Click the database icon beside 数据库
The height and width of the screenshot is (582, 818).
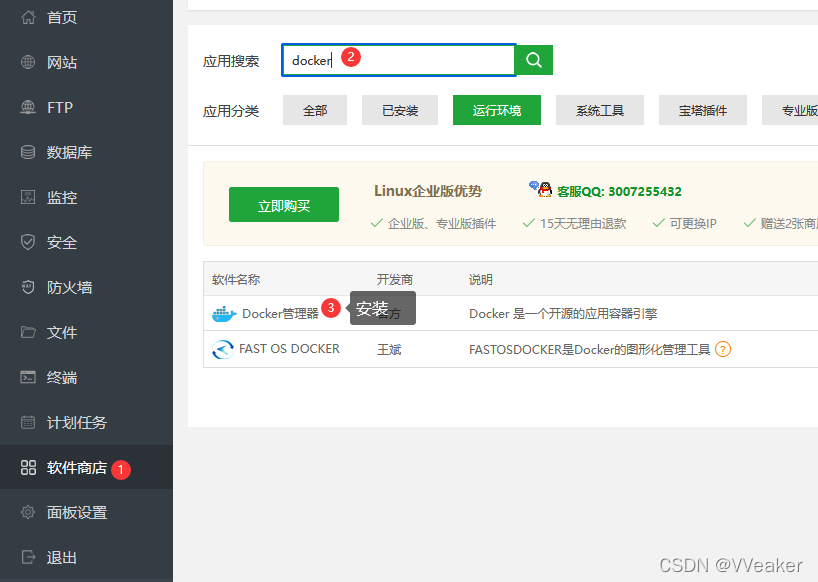28,152
